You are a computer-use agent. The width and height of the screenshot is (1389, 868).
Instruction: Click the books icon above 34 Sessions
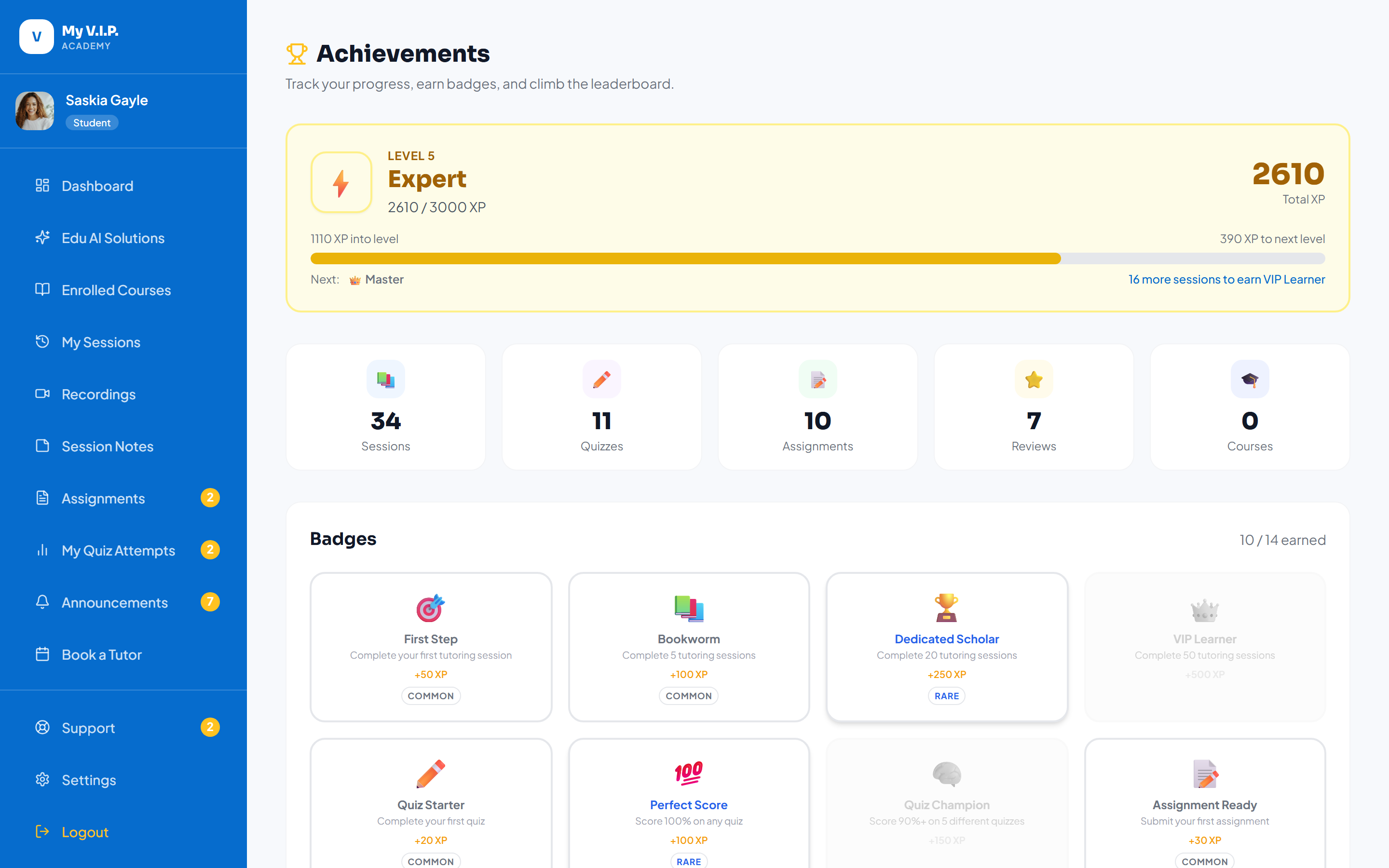(386, 380)
